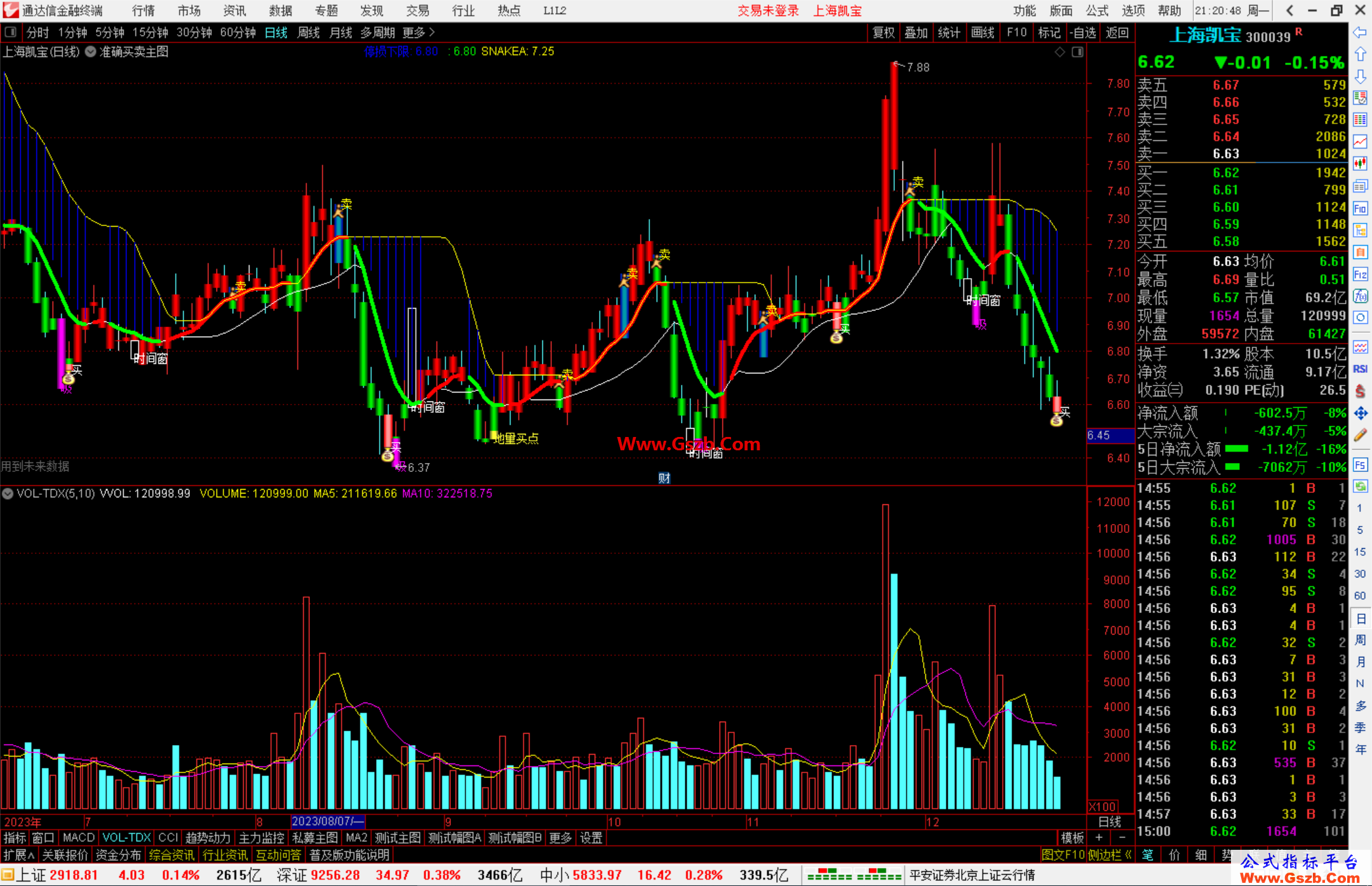
Task: Jump to previous stock with up arrow icon
Action: 1360,55
